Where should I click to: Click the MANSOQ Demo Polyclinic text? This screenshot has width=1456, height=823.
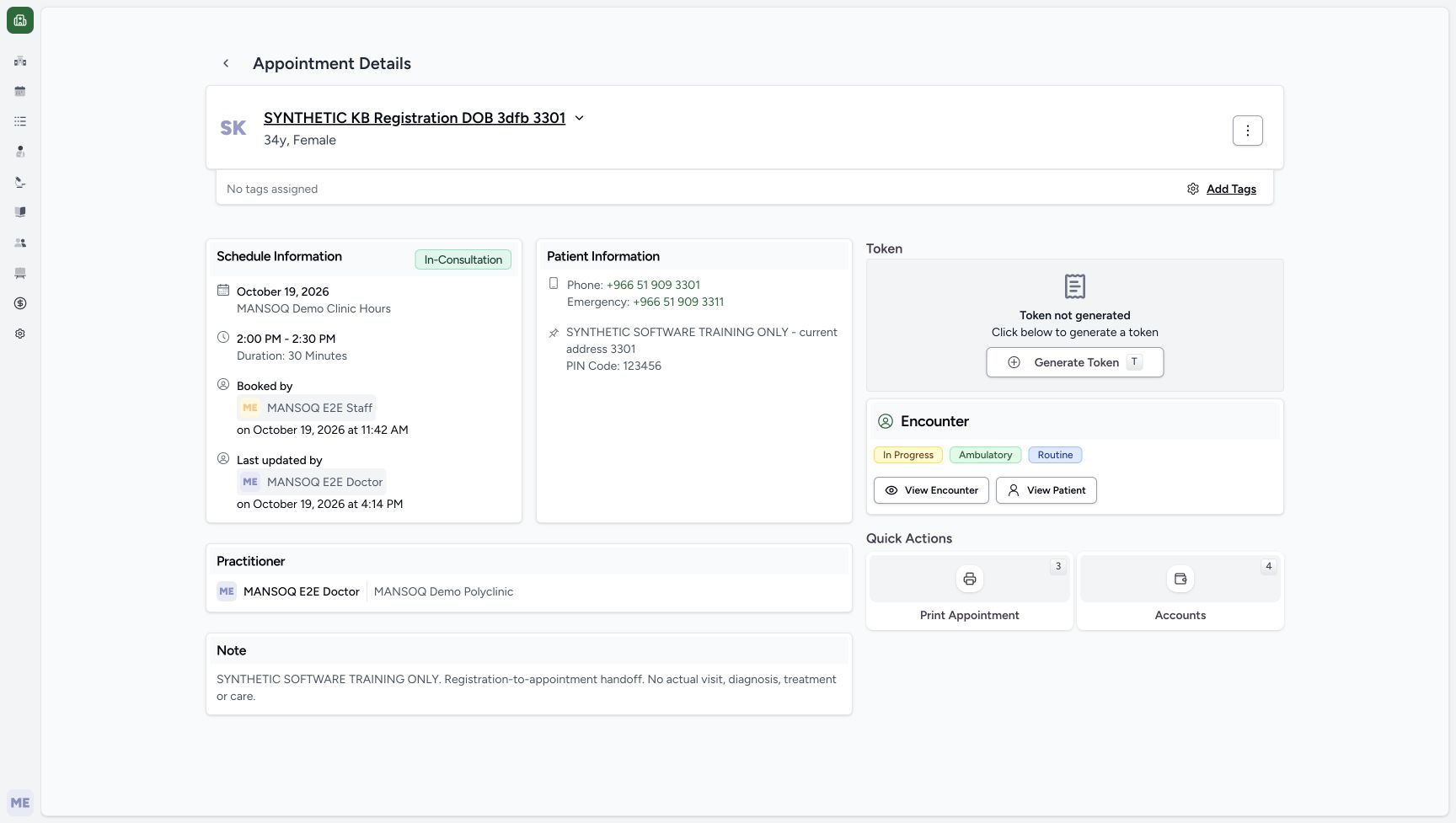tap(443, 591)
